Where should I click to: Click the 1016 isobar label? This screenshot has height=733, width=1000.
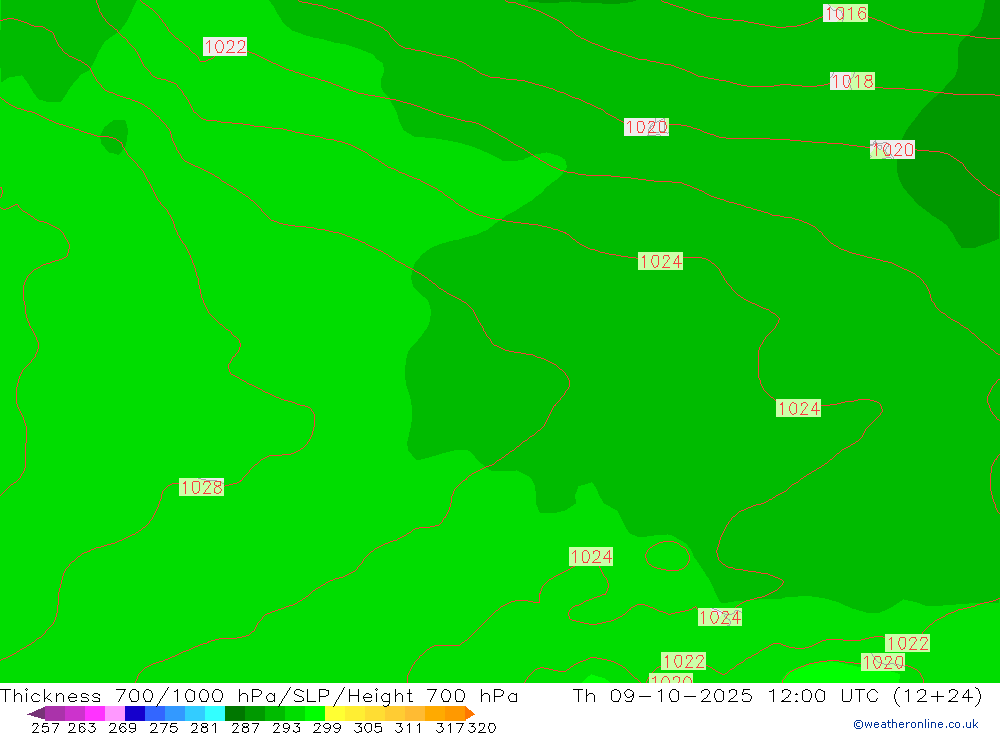845,13
